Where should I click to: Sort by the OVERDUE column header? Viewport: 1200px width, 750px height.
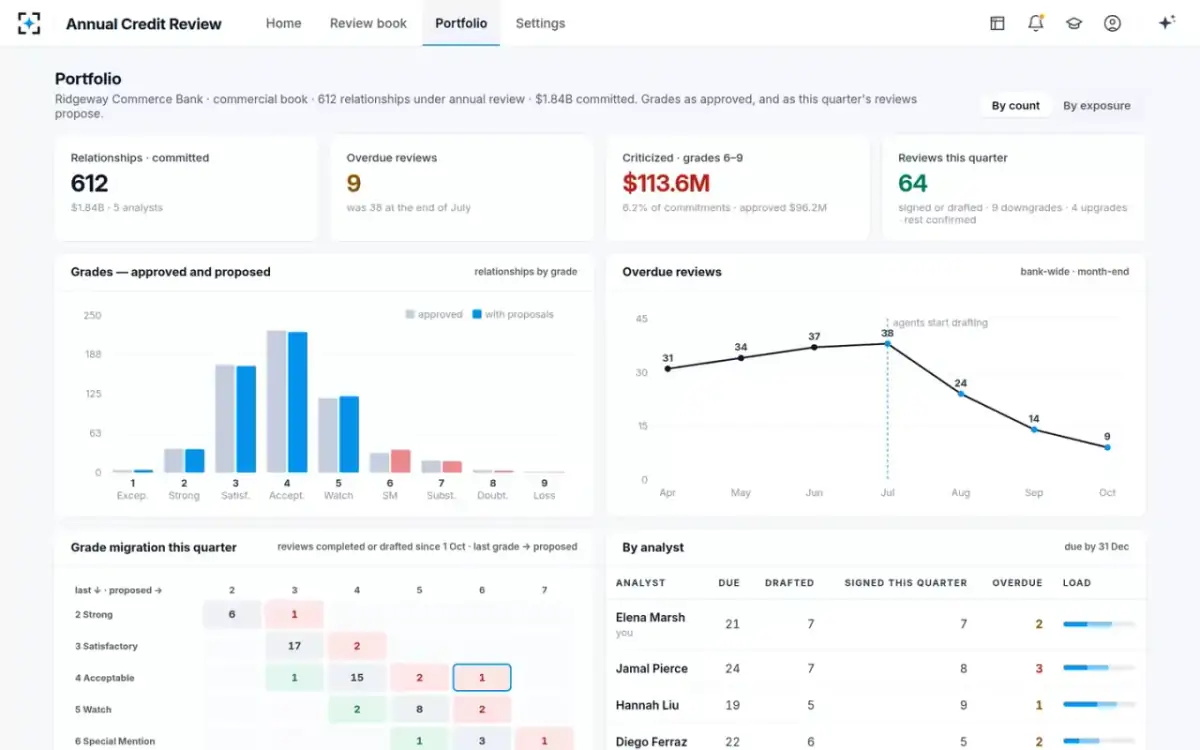click(x=1017, y=583)
